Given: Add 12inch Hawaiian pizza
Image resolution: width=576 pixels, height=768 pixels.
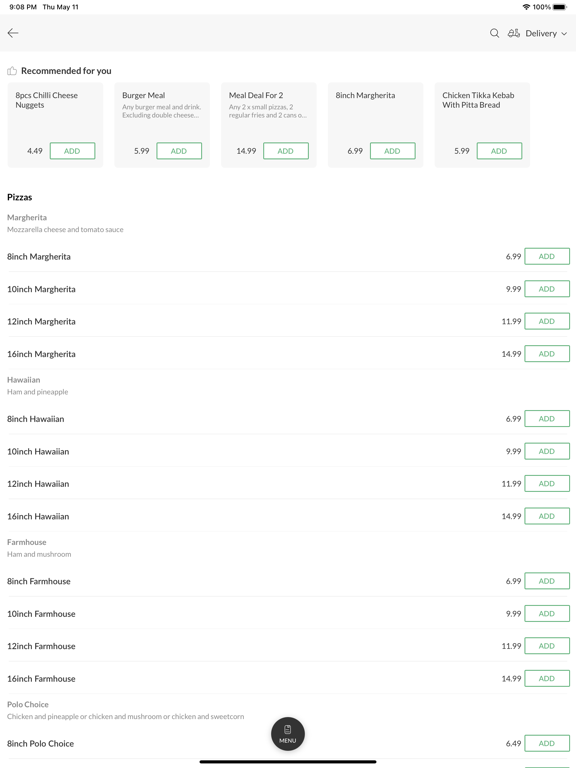Looking at the screenshot, I should [547, 483].
